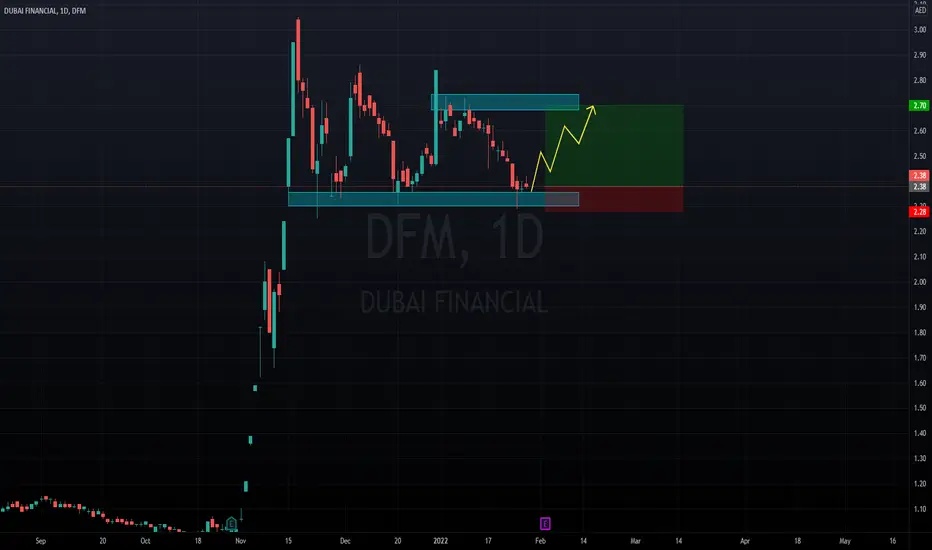Click the 1.60 price axis label
Image resolution: width=932 pixels, height=550 pixels.
(920, 384)
